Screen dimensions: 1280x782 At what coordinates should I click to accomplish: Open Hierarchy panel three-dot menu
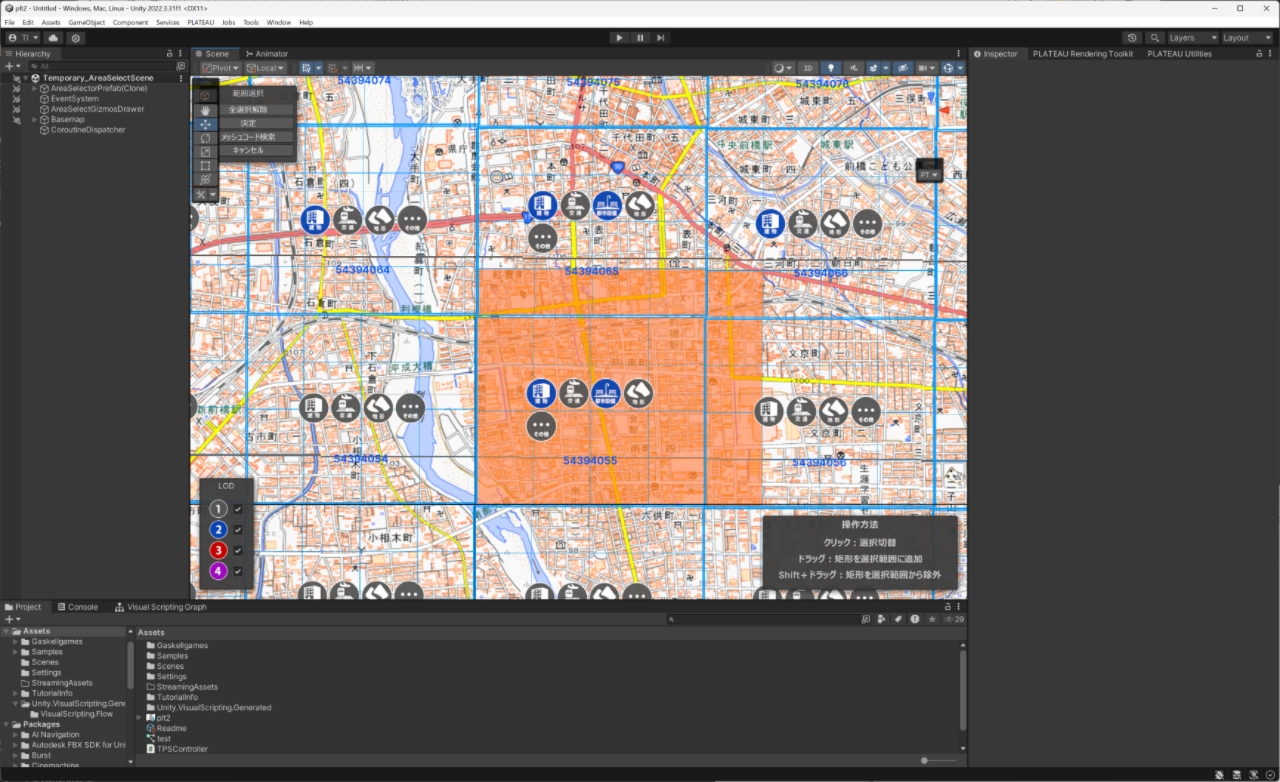tap(180, 53)
